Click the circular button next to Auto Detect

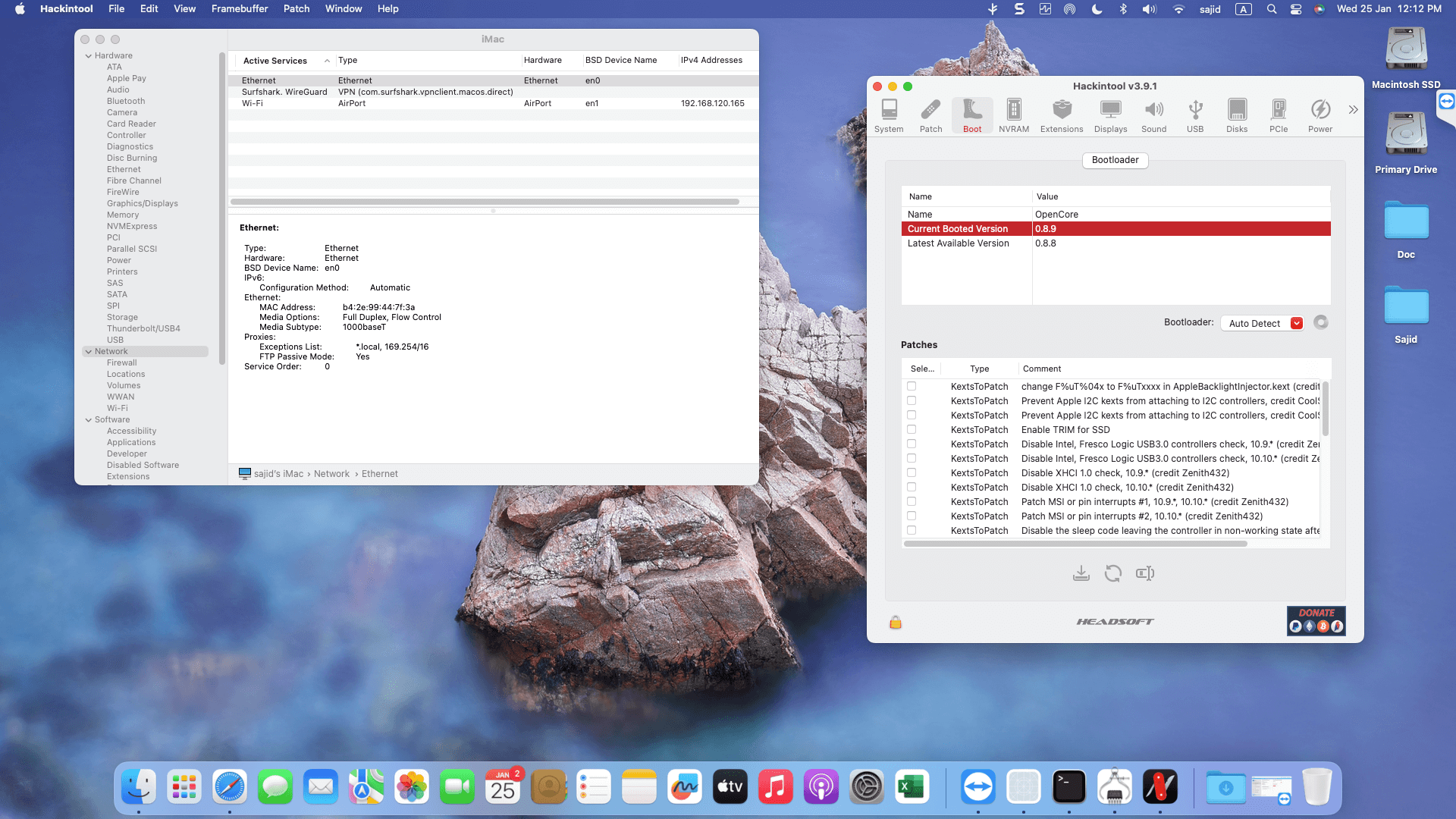click(x=1321, y=322)
